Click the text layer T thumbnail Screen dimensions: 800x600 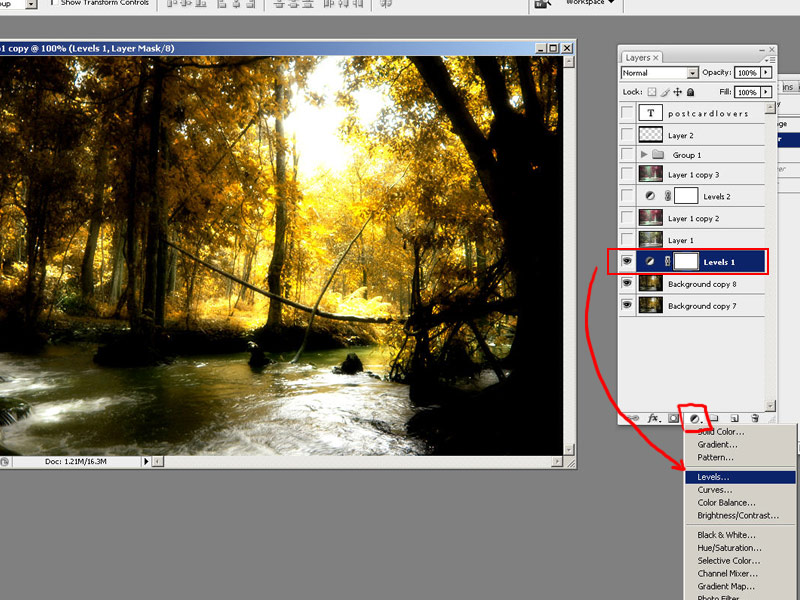(x=651, y=113)
